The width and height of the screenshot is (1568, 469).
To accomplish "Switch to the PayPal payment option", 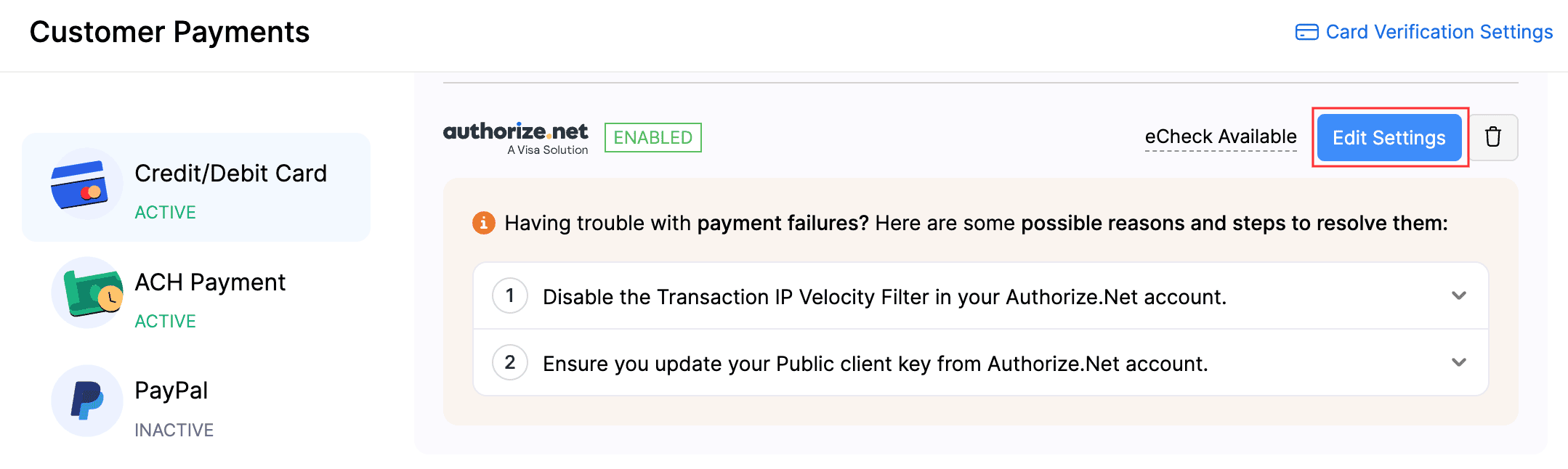I will (x=171, y=391).
